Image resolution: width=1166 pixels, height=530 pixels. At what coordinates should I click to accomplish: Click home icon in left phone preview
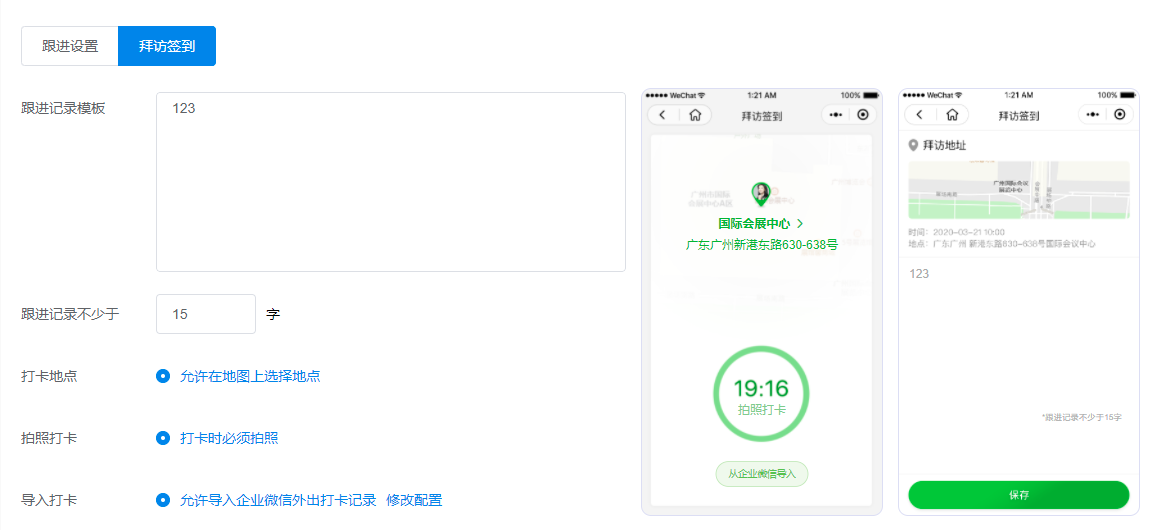[x=695, y=115]
